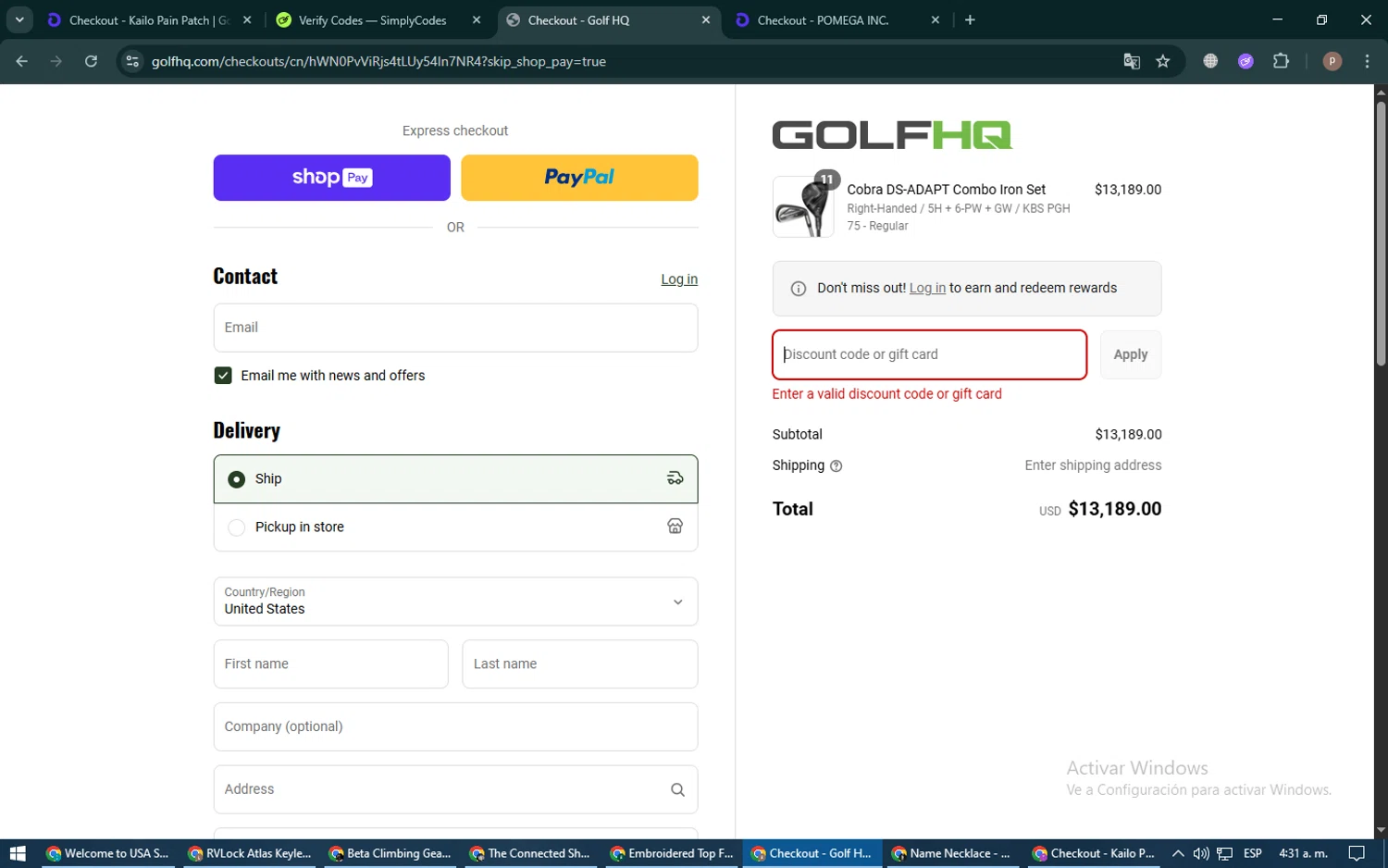Screen dimensions: 1388x868
Task: Open Beta Climbing Gea... taskbar window
Action: 390,853
